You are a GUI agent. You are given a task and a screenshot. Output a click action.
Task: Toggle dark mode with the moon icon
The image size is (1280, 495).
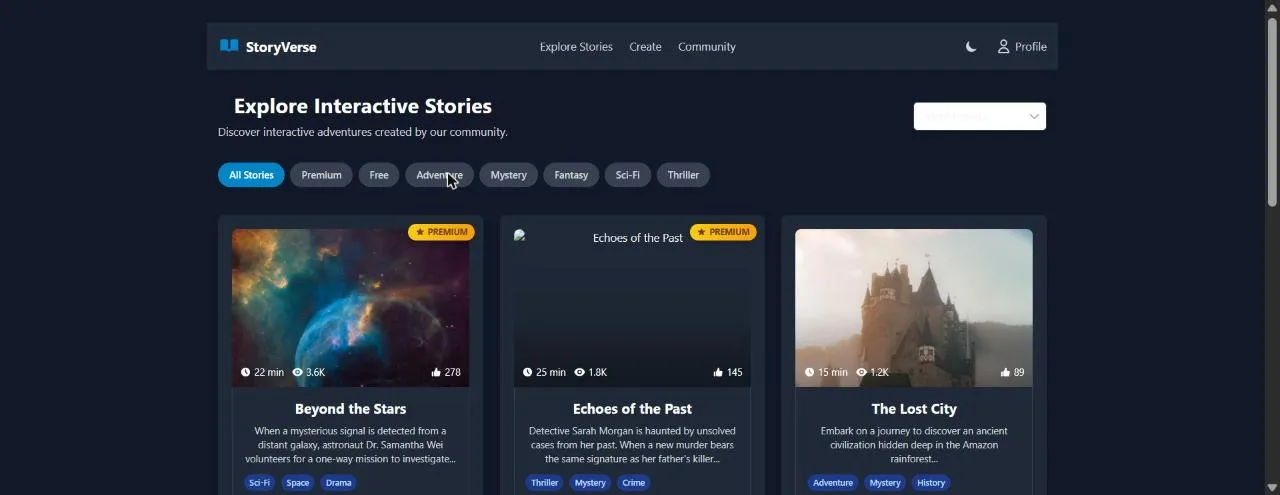[971, 47]
